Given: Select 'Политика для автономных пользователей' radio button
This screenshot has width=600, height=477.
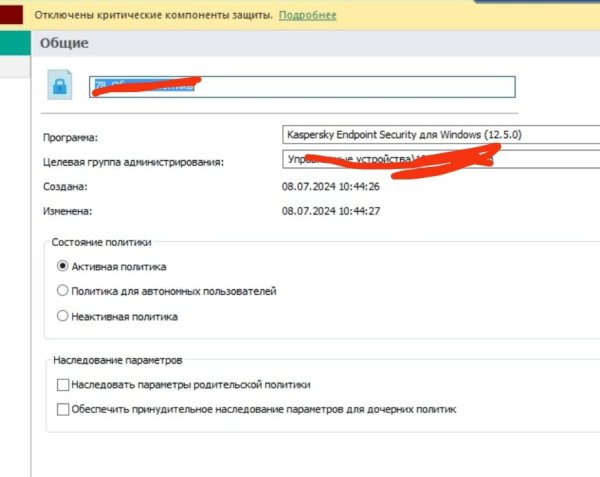Looking at the screenshot, I should [62, 291].
